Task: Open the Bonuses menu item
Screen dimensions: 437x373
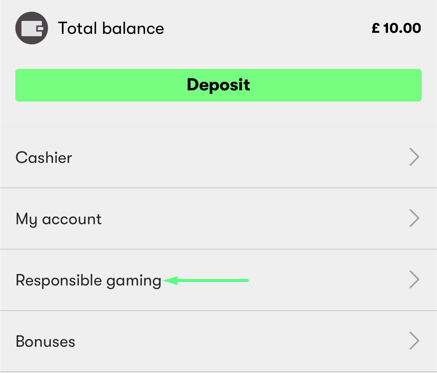Action: [218, 341]
